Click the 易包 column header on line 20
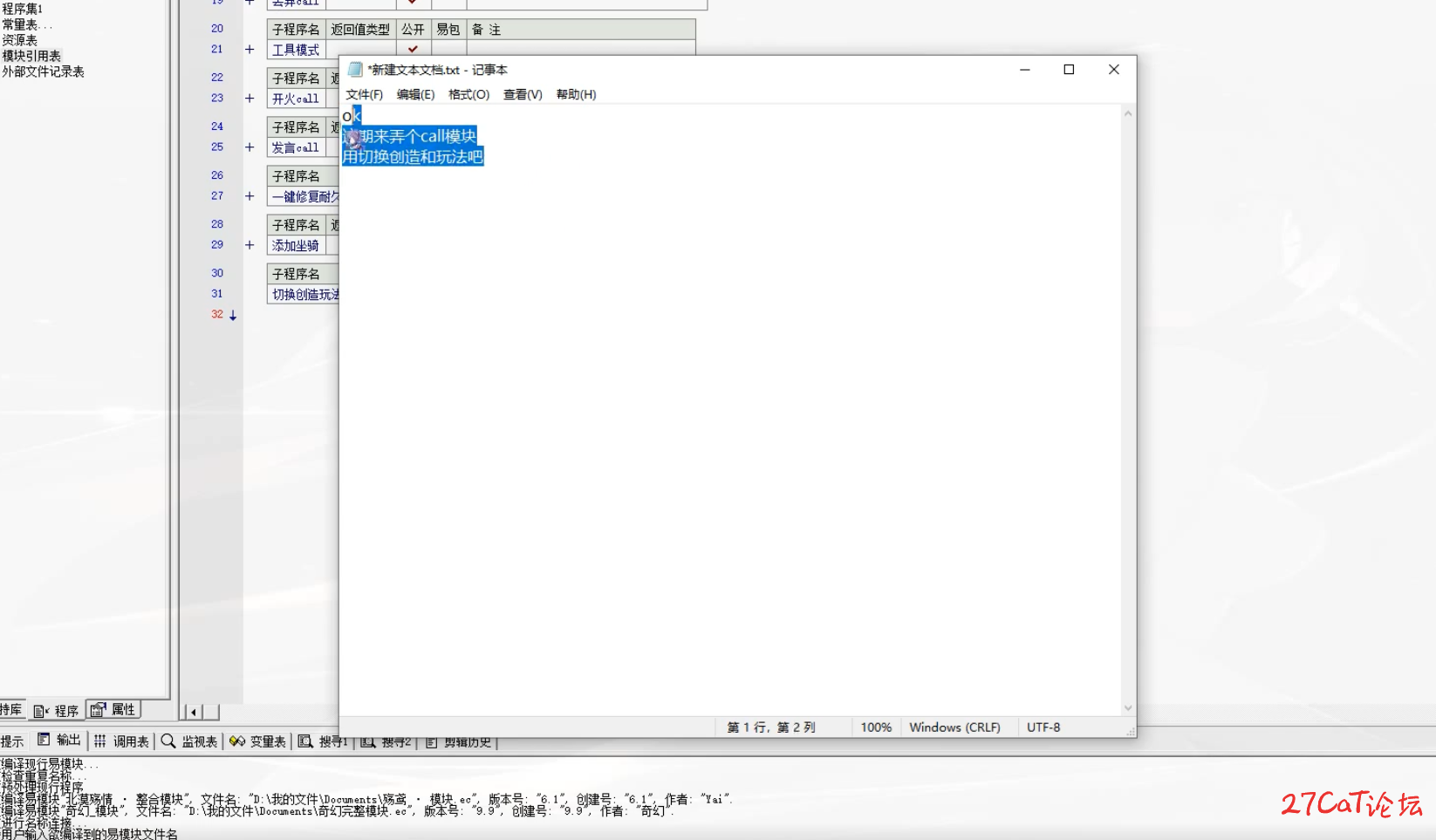The height and width of the screenshot is (840, 1436). click(448, 30)
